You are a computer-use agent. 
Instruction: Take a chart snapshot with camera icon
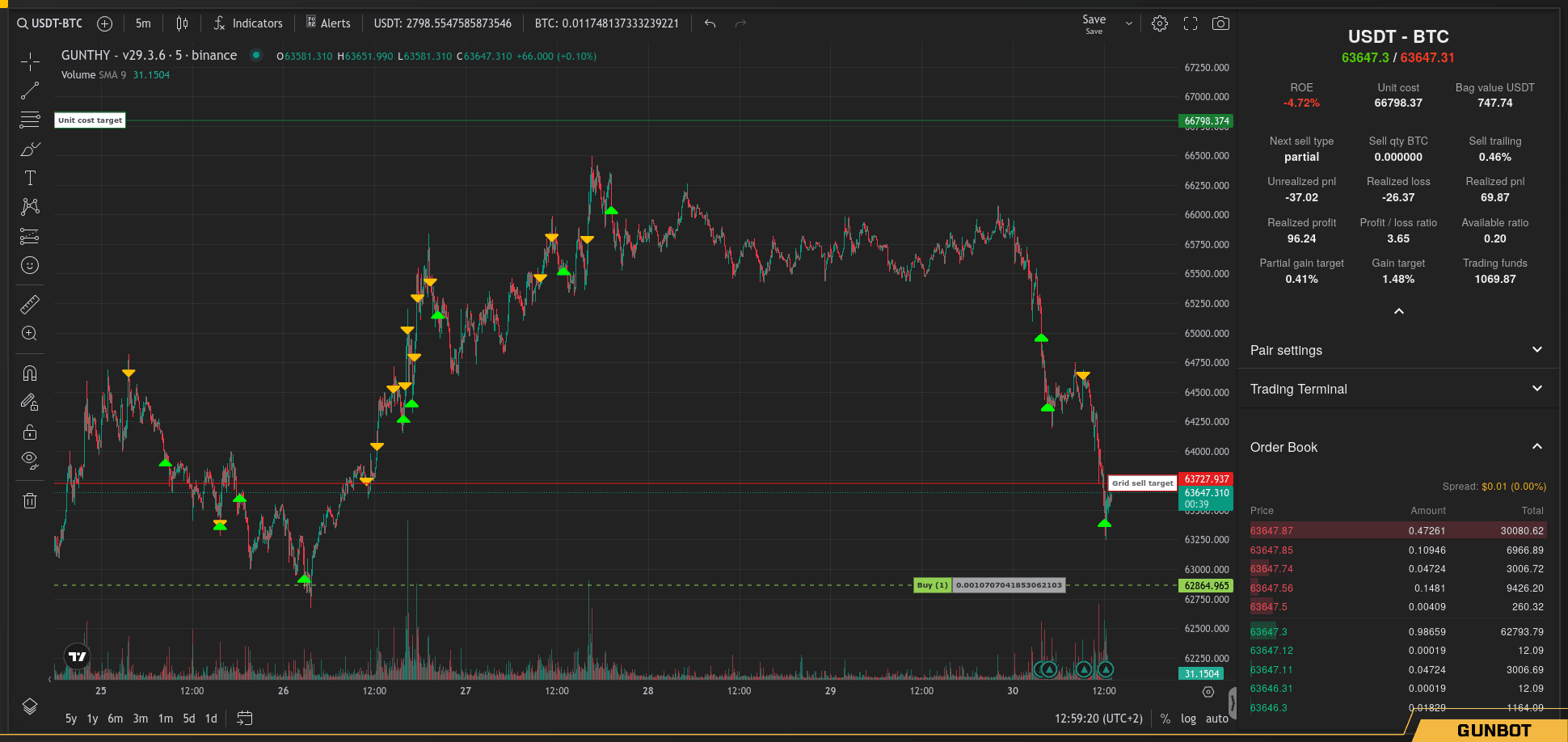click(x=1220, y=23)
